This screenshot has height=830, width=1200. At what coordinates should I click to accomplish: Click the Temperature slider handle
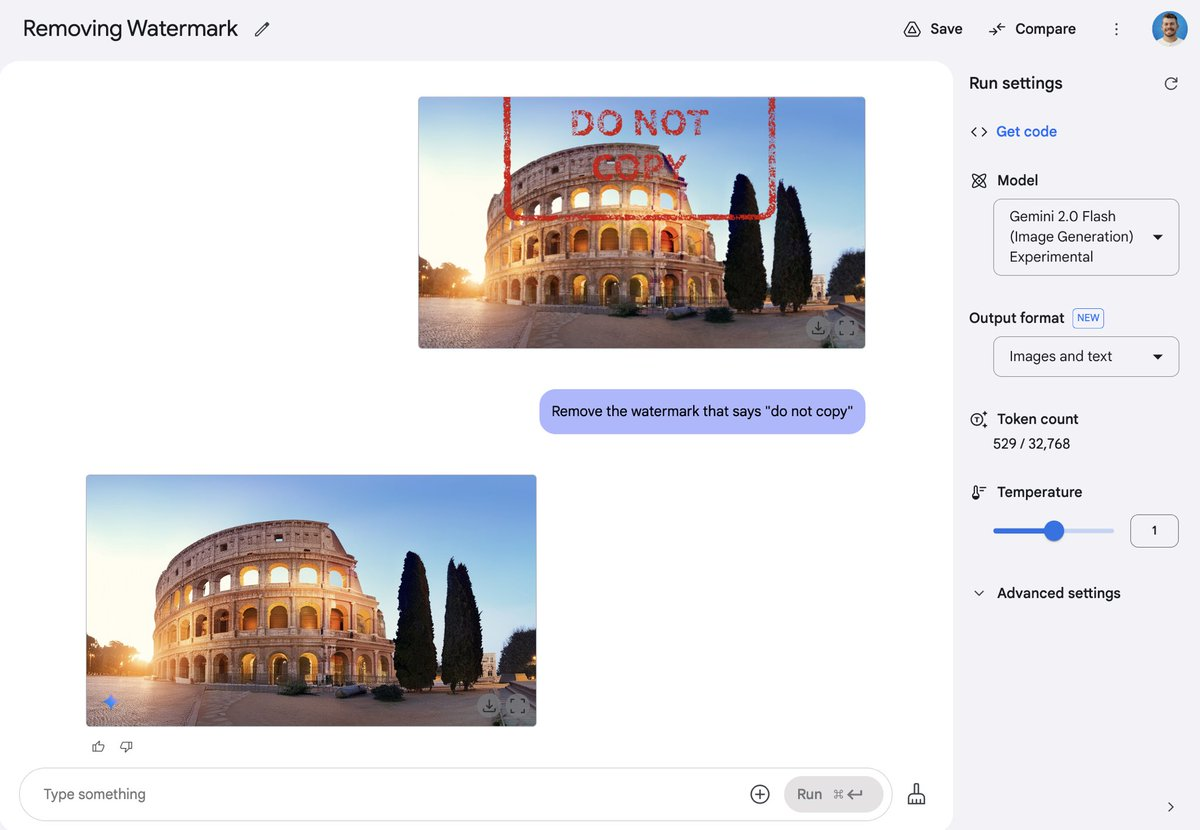(x=1054, y=531)
